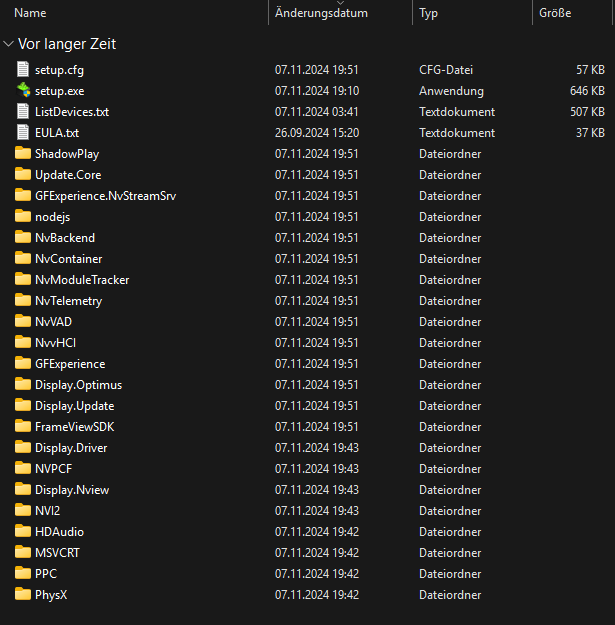Select the Display.Nview folder icon
Viewport: 615px width, 625px height.
[x=23, y=489]
